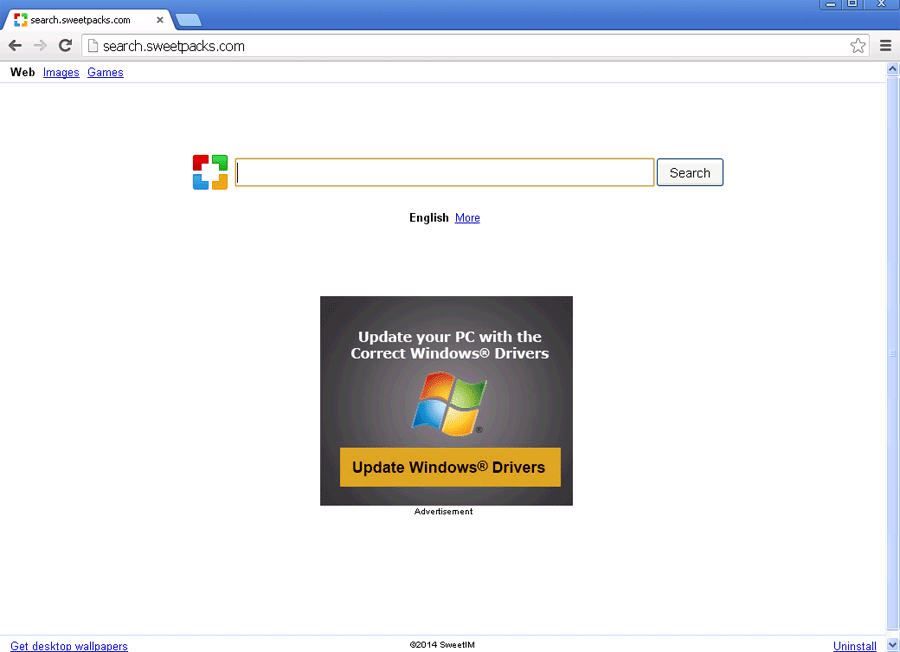Select the Images search category

pyautogui.click(x=61, y=73)
